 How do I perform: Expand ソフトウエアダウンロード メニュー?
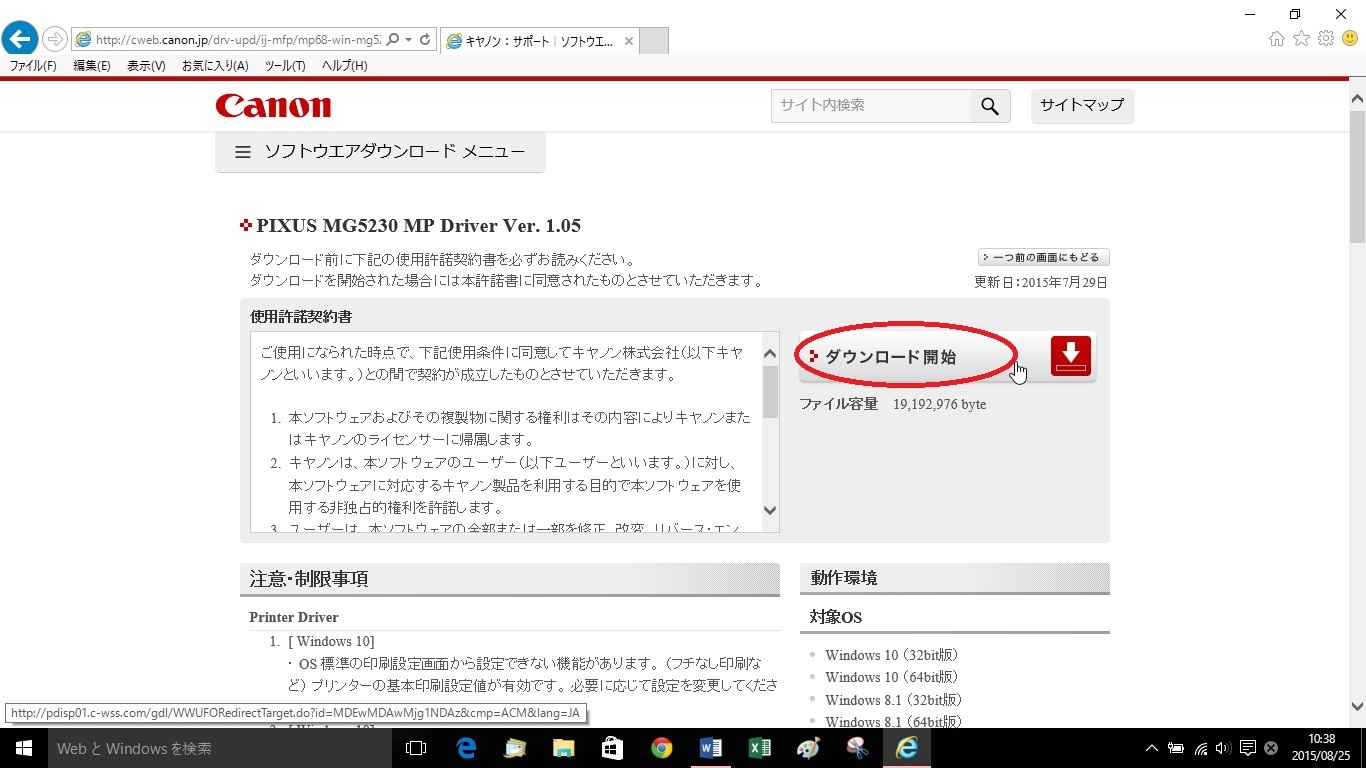point(380,152)
